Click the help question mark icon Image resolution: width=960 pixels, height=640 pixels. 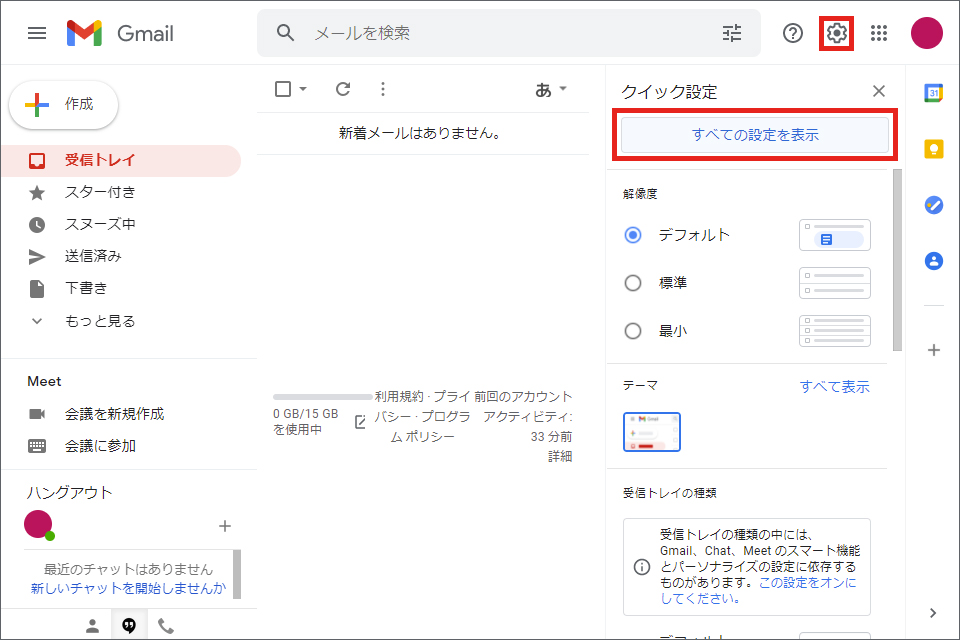click(x=793, y=33)
